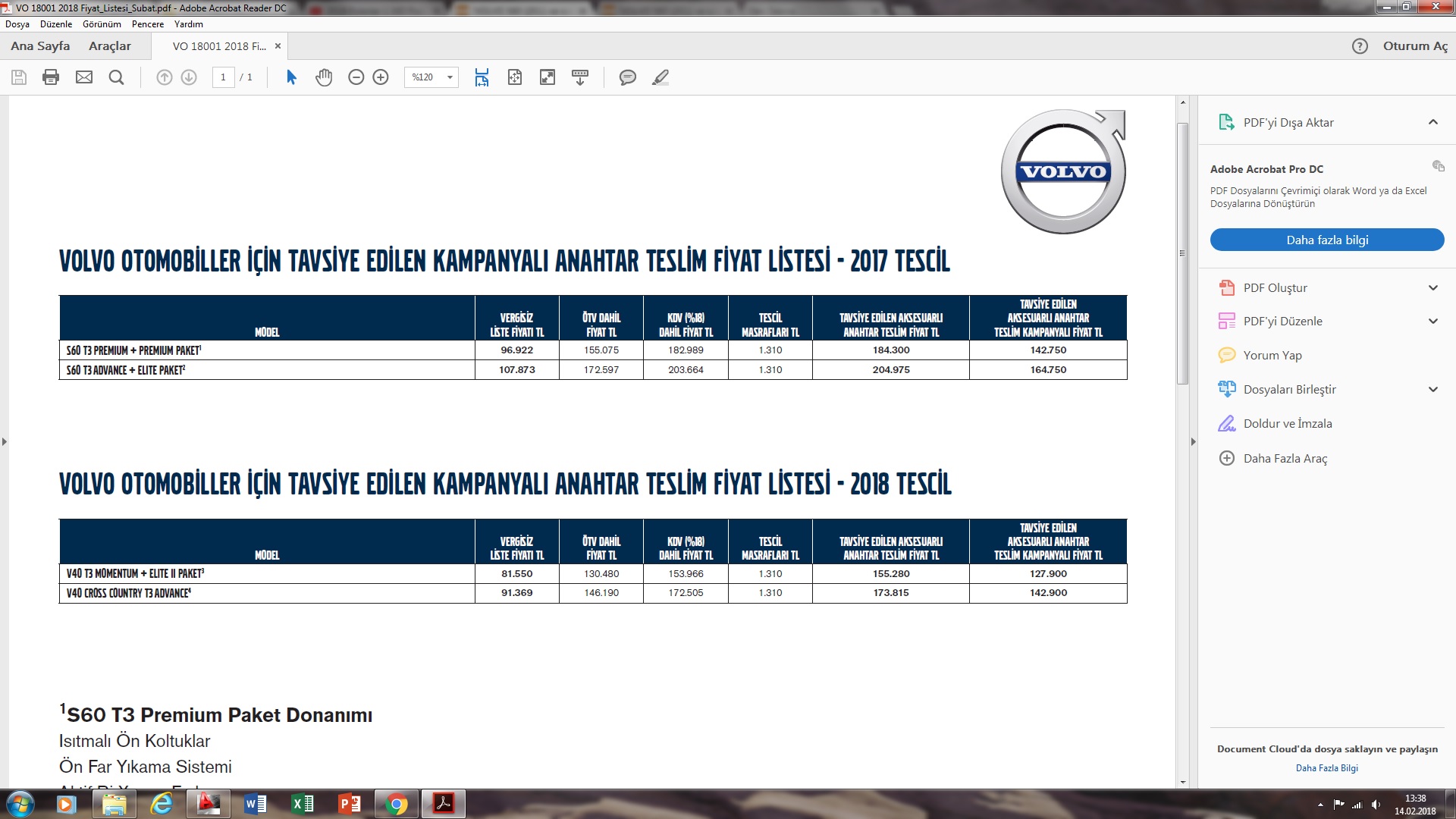Zoom out with the minus icon
This screenshot has width=1456, height=819.
(x=356, y=77)
